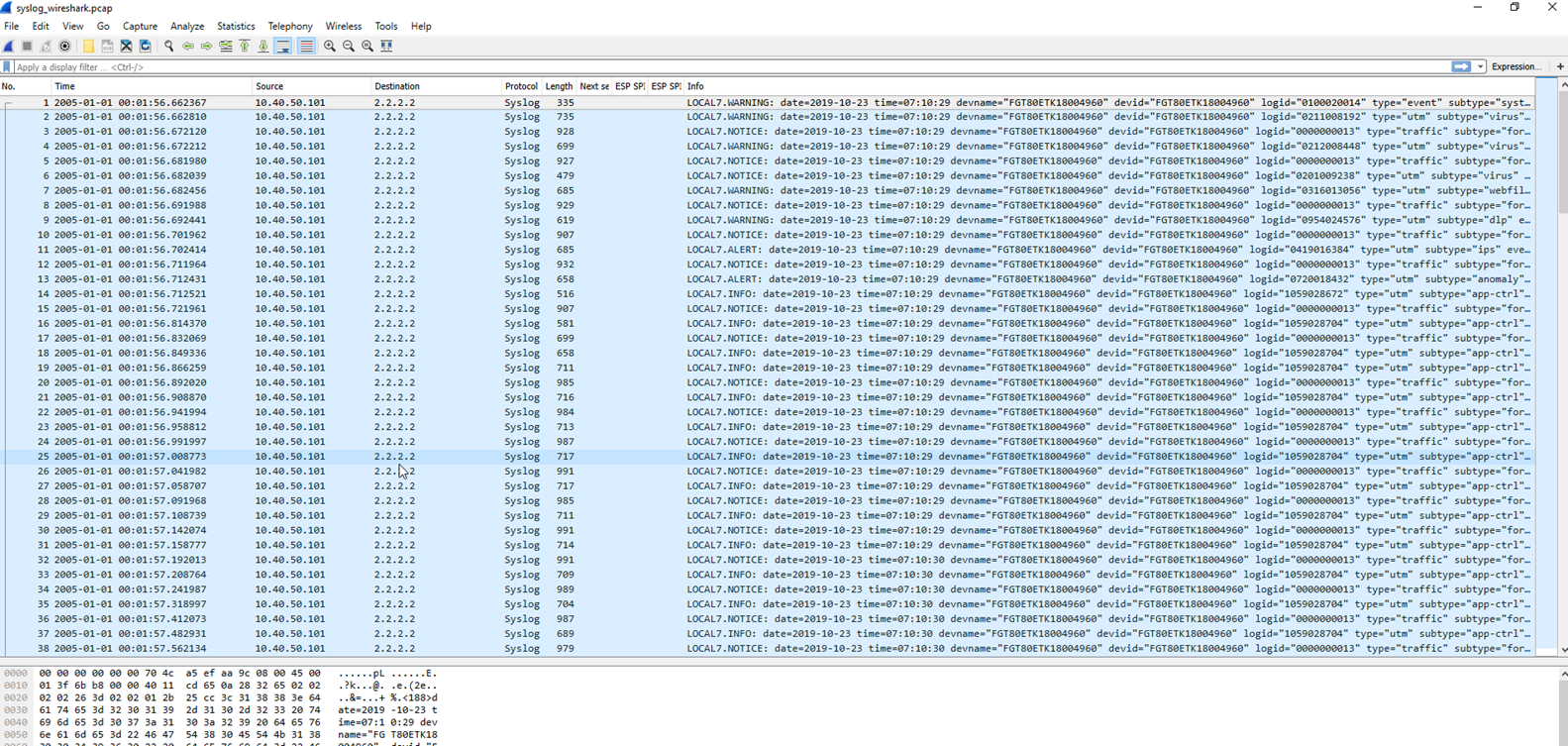Image resolution: width=1568 pixels, height=746 pixels.
Task: Select packet 38 with length 979
Action: 768,649
